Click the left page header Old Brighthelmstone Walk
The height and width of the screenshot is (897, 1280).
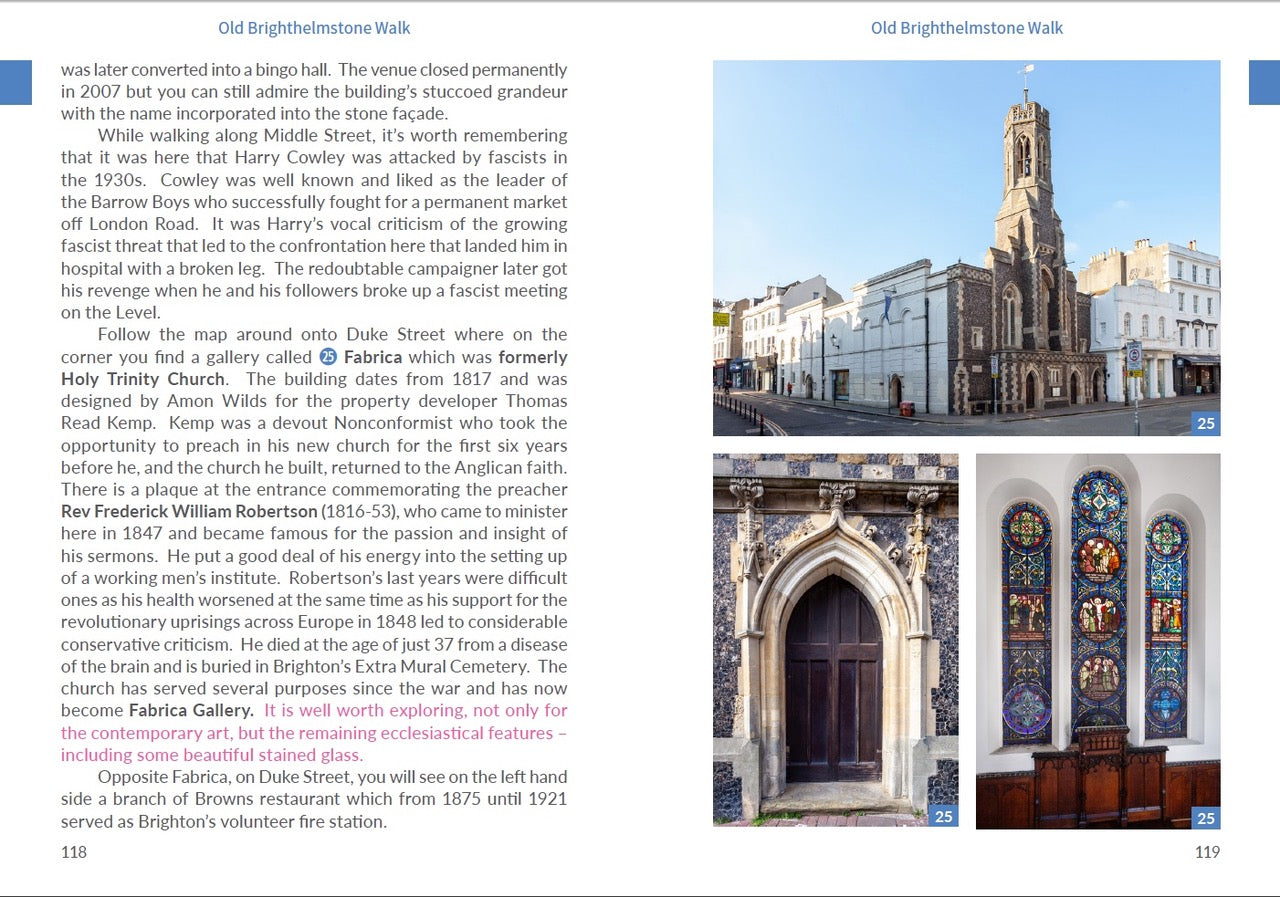click(x=314, y=28)
